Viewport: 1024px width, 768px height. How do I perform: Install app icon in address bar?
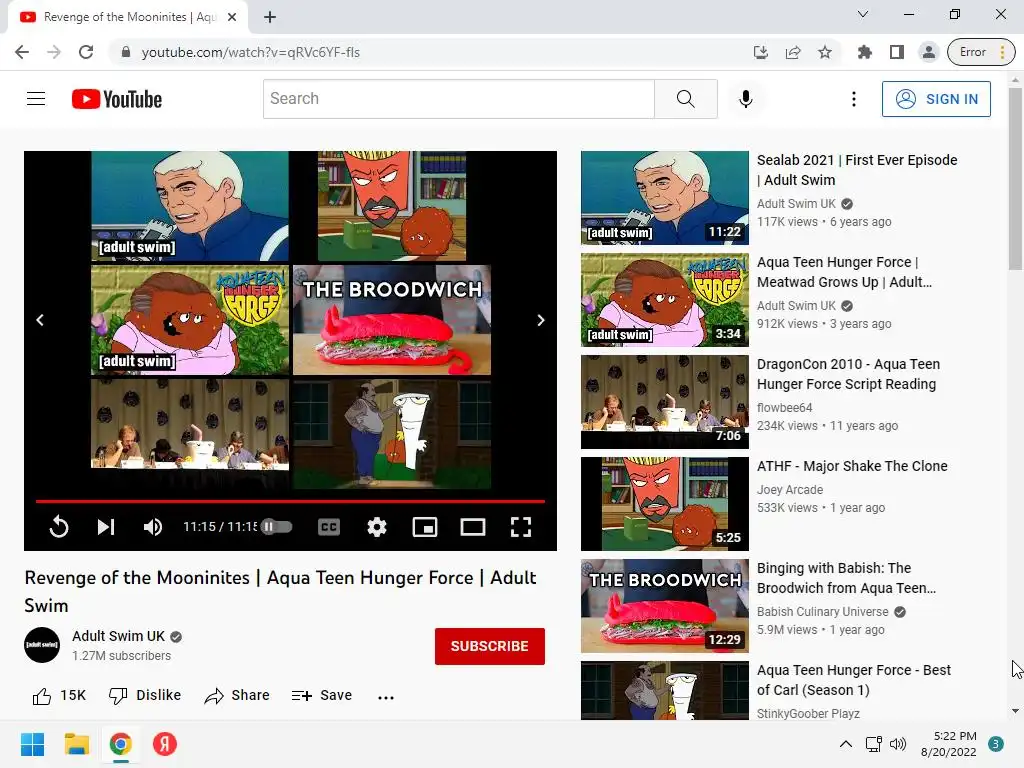click(x=761, y=52)
